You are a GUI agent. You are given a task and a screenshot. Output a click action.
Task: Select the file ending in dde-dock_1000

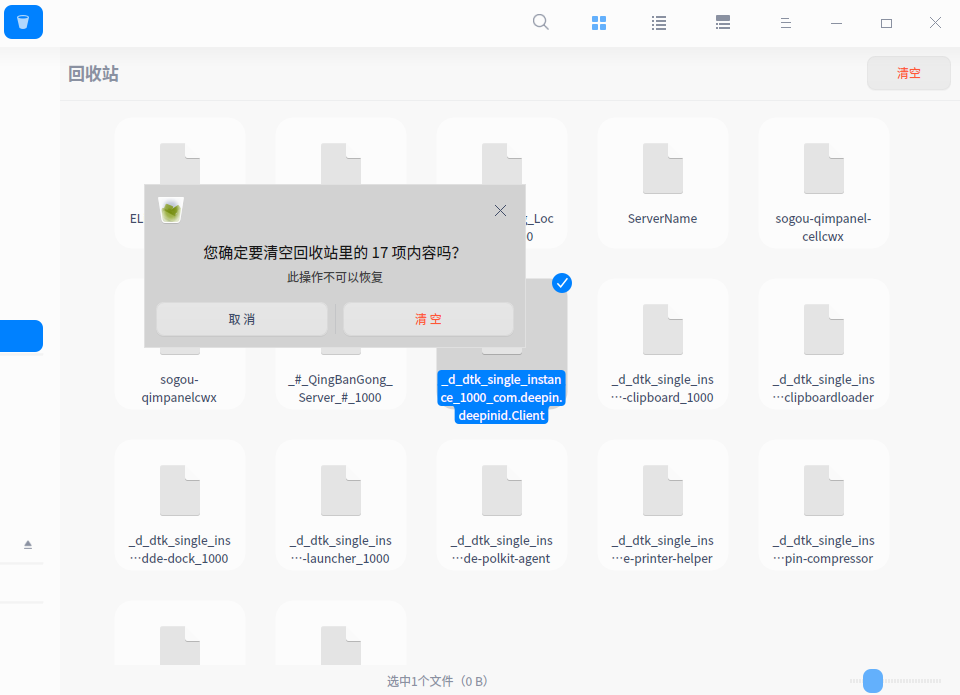[180, 503]
